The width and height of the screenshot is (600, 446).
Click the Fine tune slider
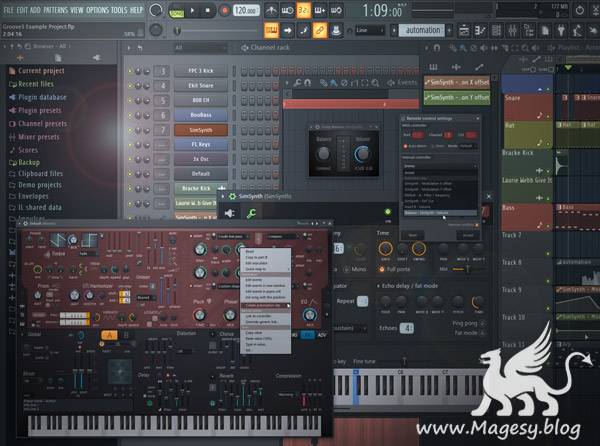coord(404,361)
